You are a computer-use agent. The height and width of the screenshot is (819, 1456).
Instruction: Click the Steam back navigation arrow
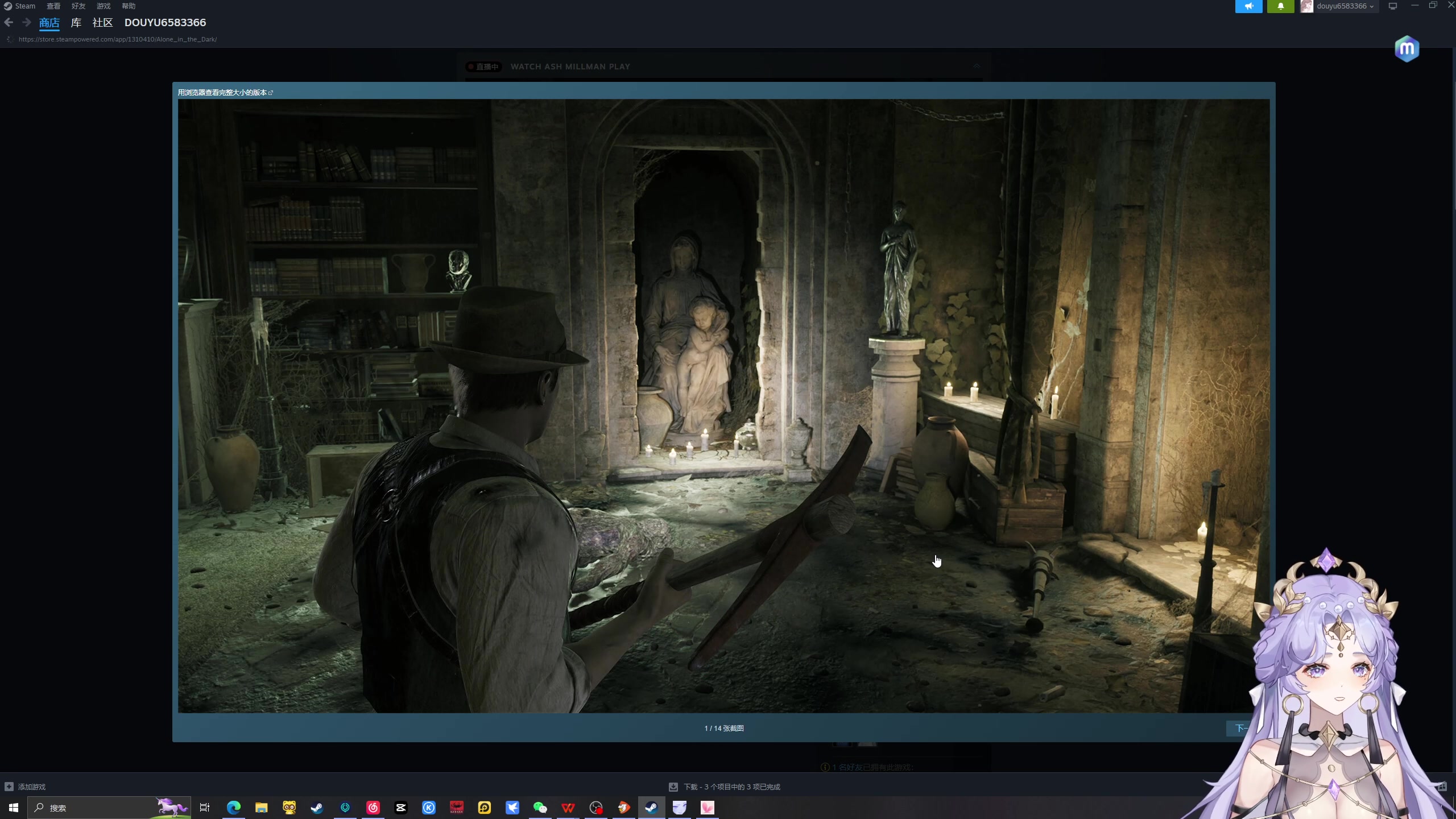pos(9,23)
